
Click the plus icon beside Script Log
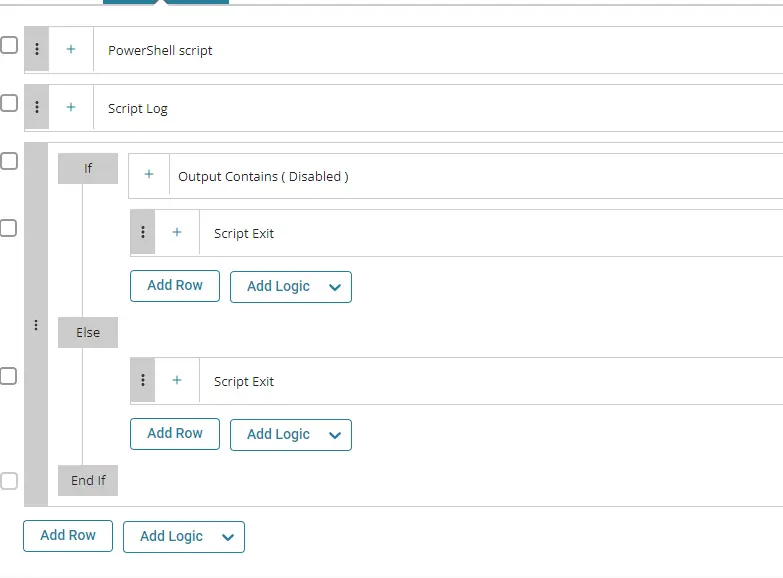[71, 107]
